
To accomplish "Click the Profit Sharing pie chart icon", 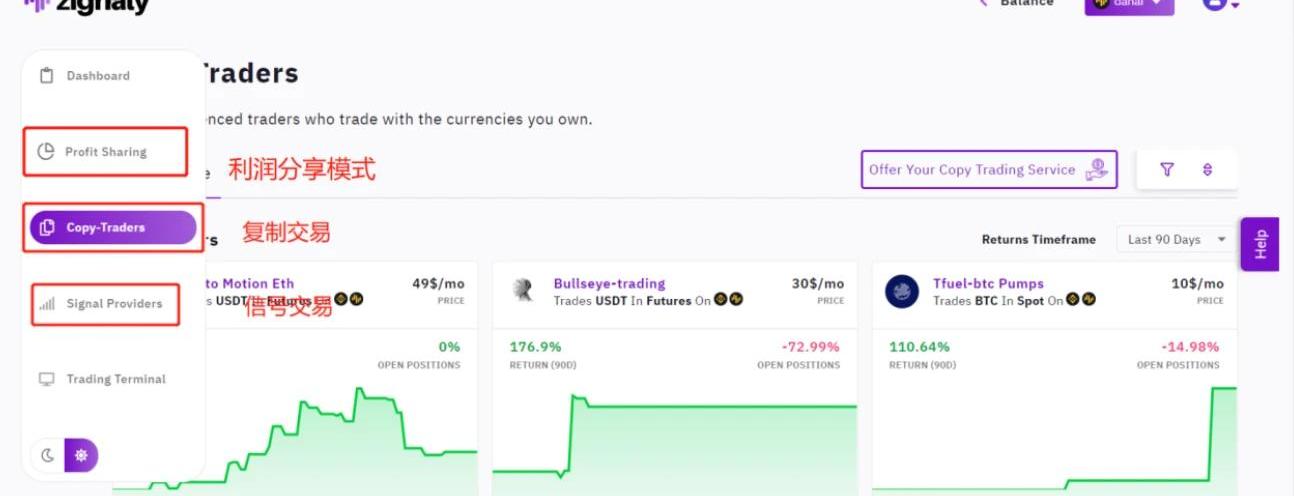I will [x=45, y=152].
